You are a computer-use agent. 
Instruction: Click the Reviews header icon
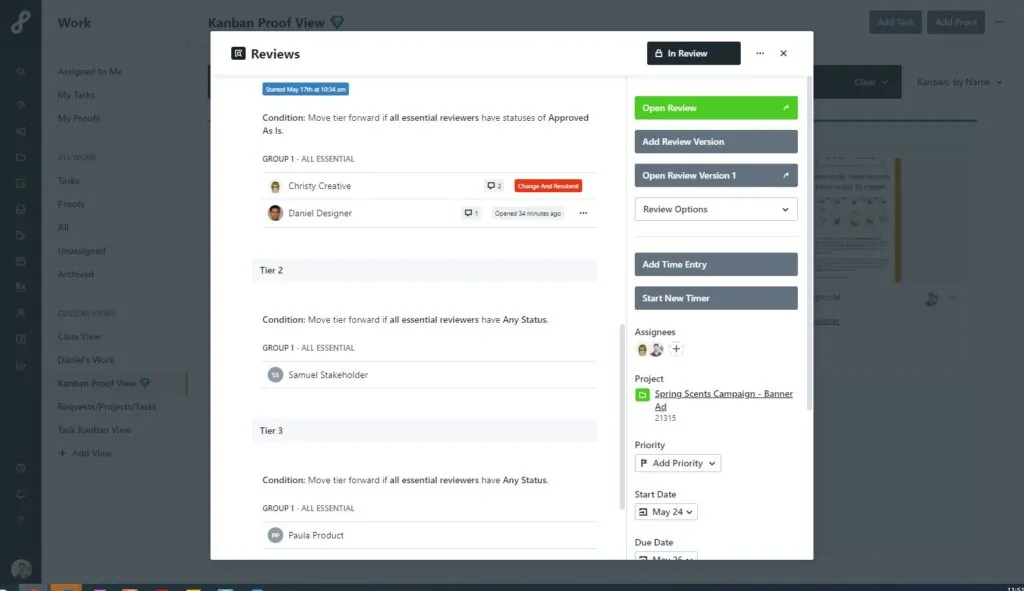[238, 54]
